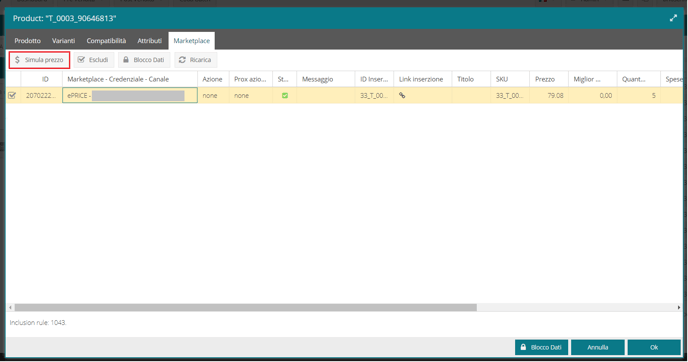Cancel with the Annulla button

click(598, 347)
